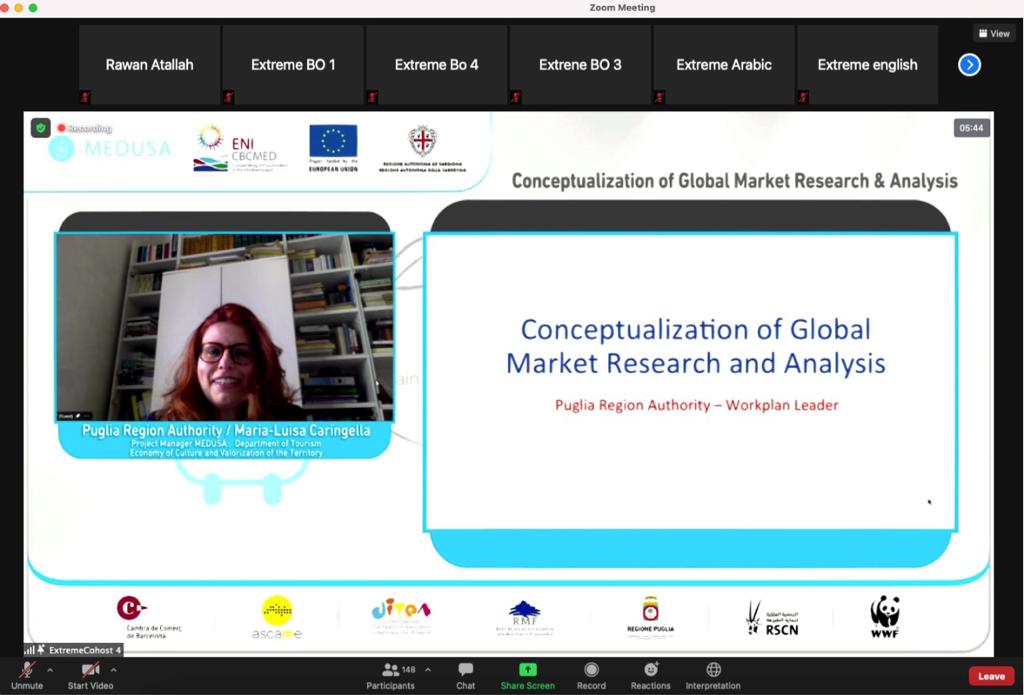1024x695 pixels.
Task: Open the View layout menu
Action: point(994,33)
